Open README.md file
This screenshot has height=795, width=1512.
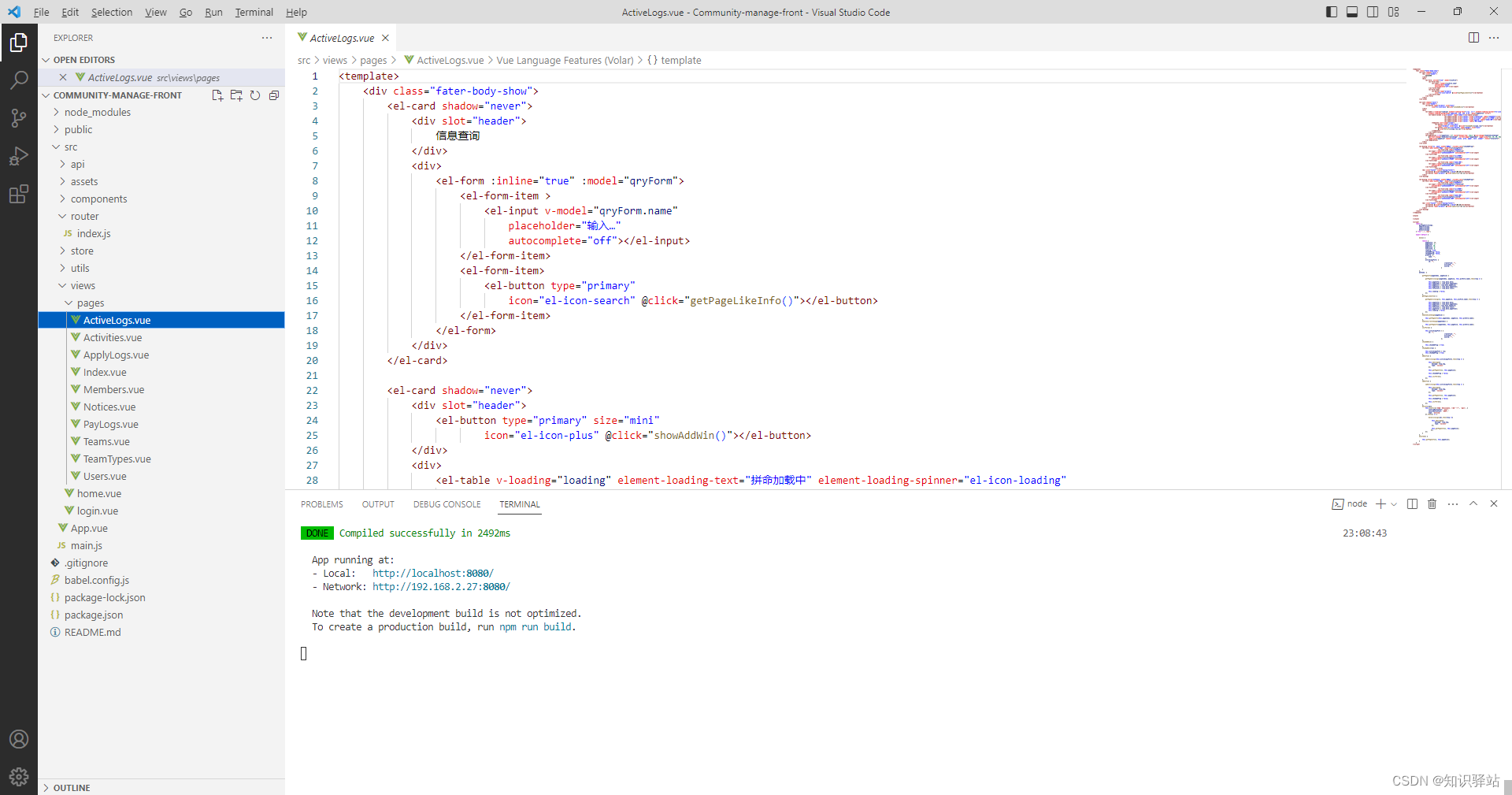(x=161, y=633)
